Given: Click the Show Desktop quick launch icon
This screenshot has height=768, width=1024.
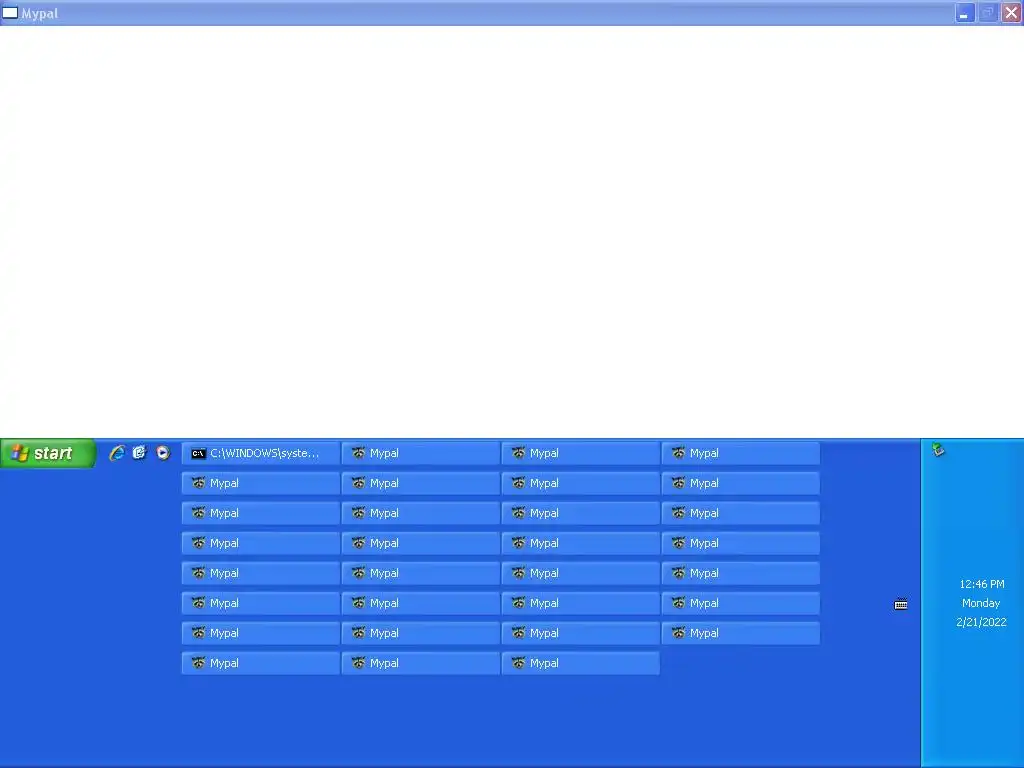Looking at the screenshot, I should (x=139, y=453).
